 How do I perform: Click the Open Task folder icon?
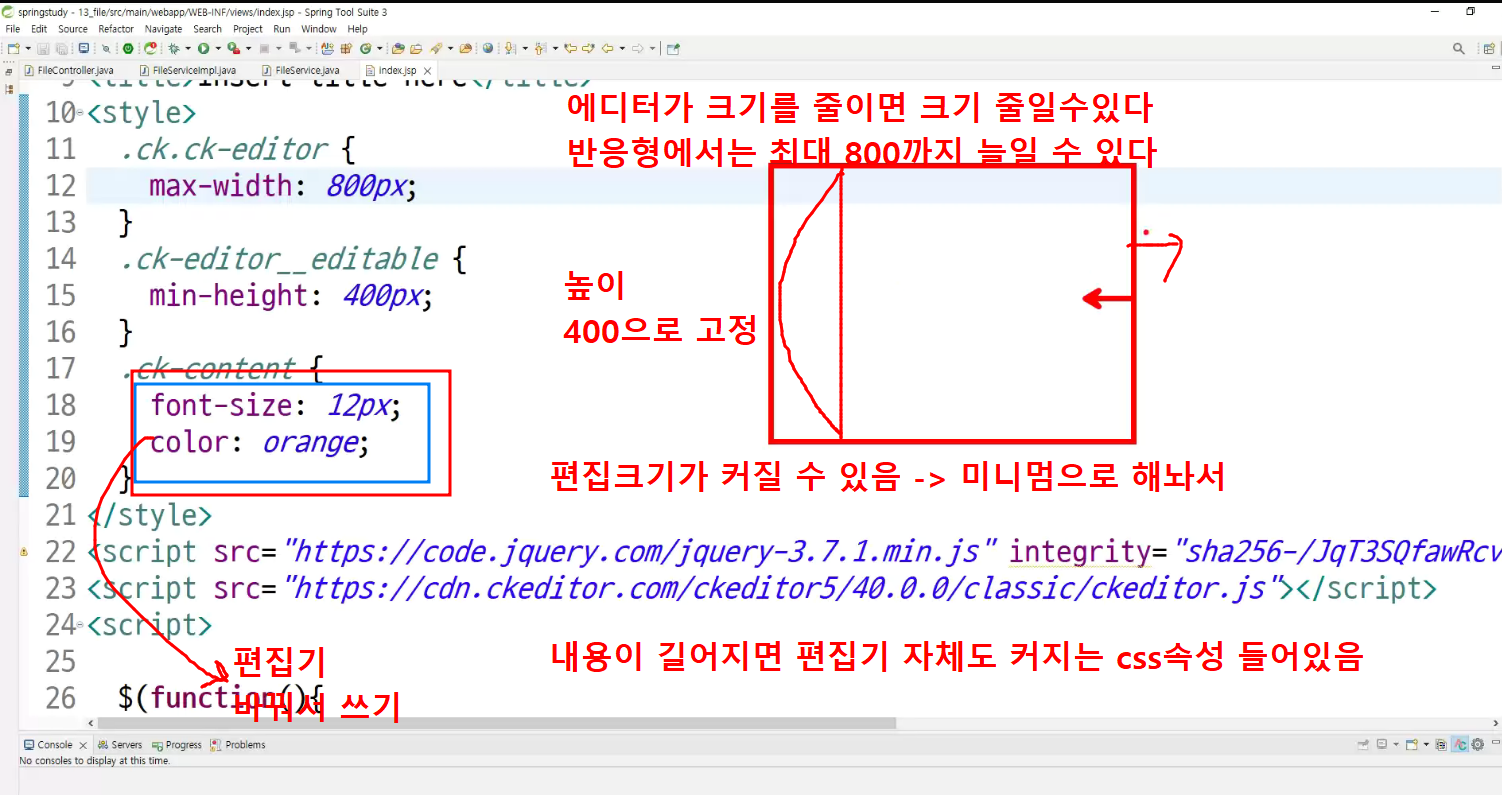click(x=416, y=48)
